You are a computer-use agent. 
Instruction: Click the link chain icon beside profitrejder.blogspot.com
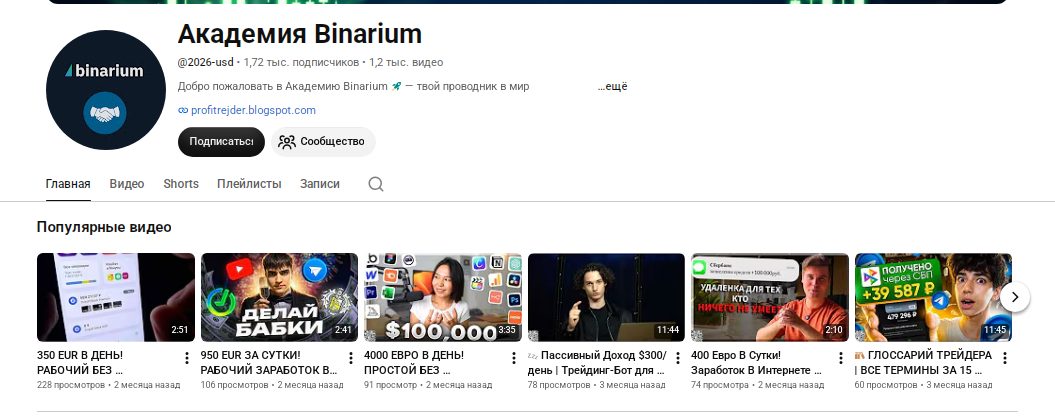[183, 110]
